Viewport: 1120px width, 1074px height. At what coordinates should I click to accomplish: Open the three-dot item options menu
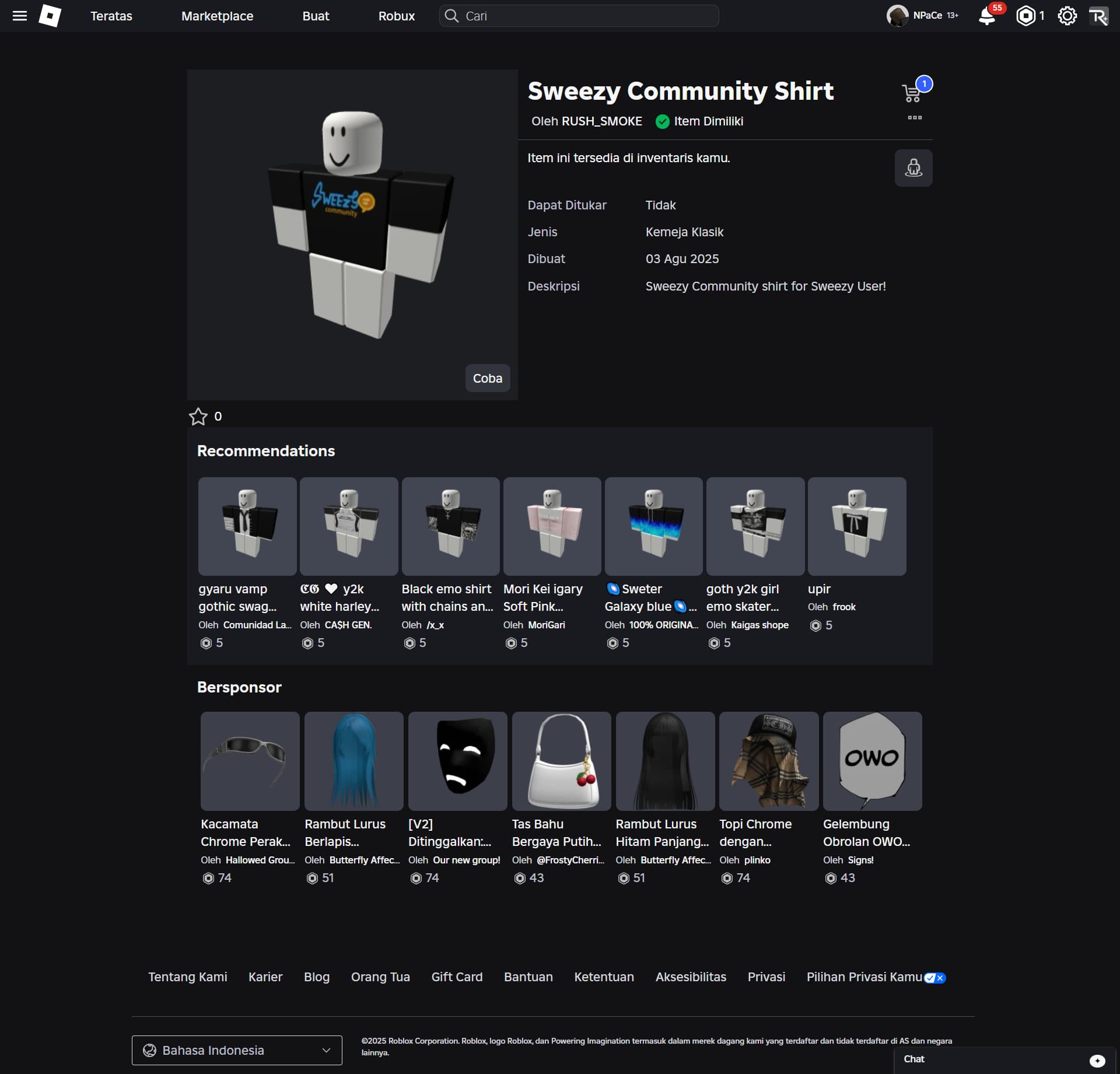tap(915, 117)
